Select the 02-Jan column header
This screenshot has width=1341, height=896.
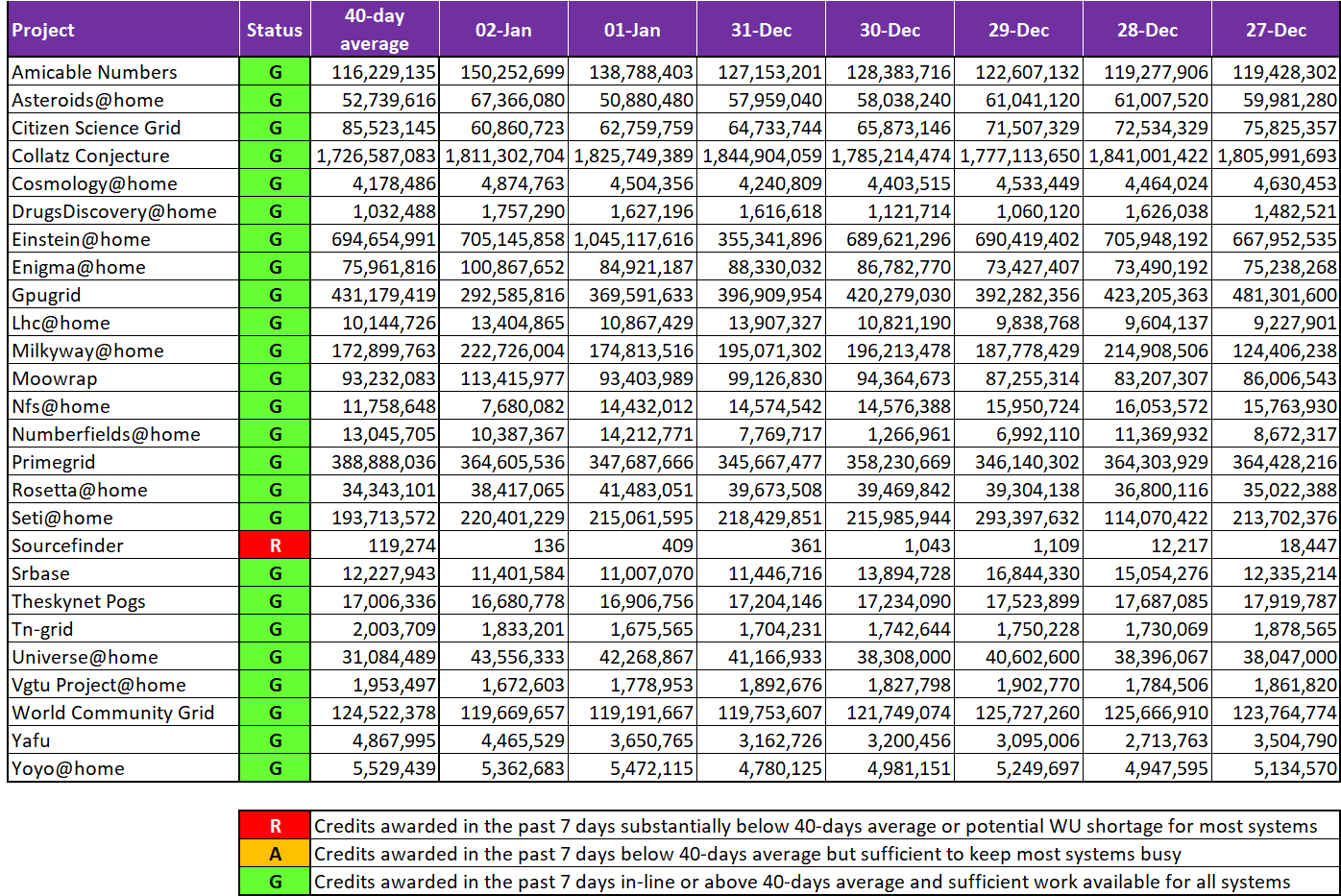coord(503,30)
